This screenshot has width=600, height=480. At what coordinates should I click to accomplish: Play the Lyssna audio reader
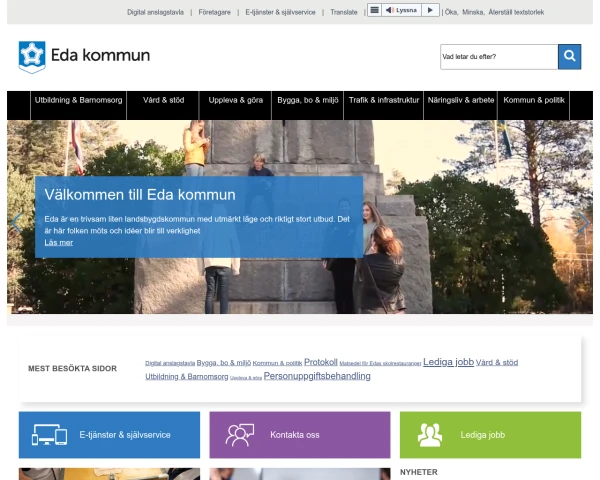click(x=430, y=10)
